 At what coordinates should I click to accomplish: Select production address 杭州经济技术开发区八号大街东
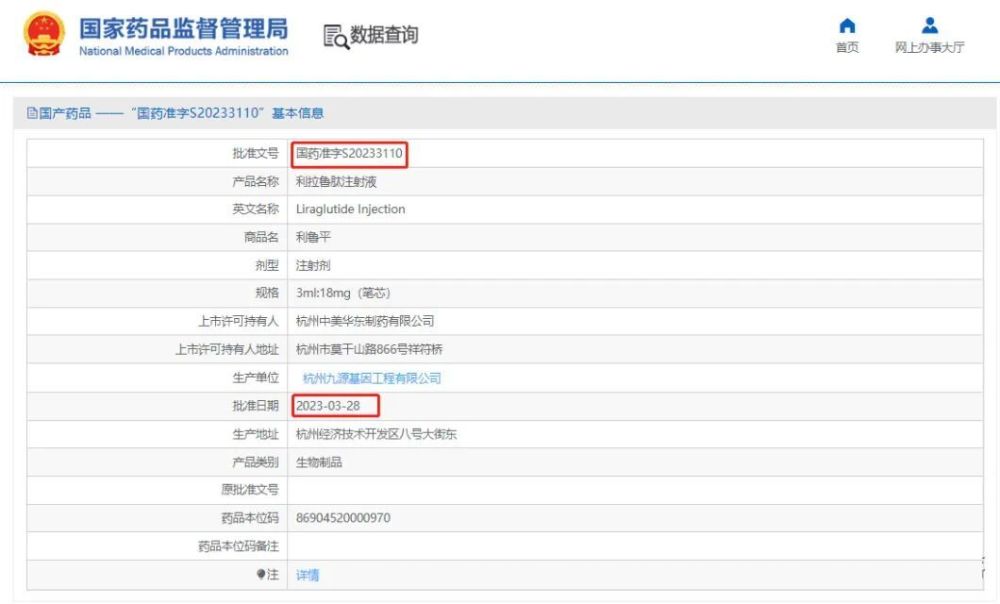(376, 434)
